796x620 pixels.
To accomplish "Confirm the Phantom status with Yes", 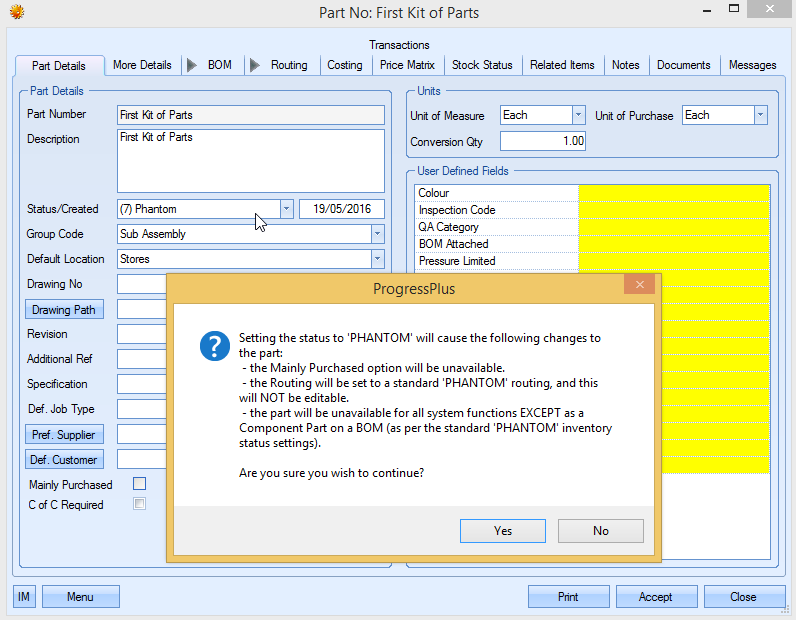I will pyautogui.click(x=503, y=531).
